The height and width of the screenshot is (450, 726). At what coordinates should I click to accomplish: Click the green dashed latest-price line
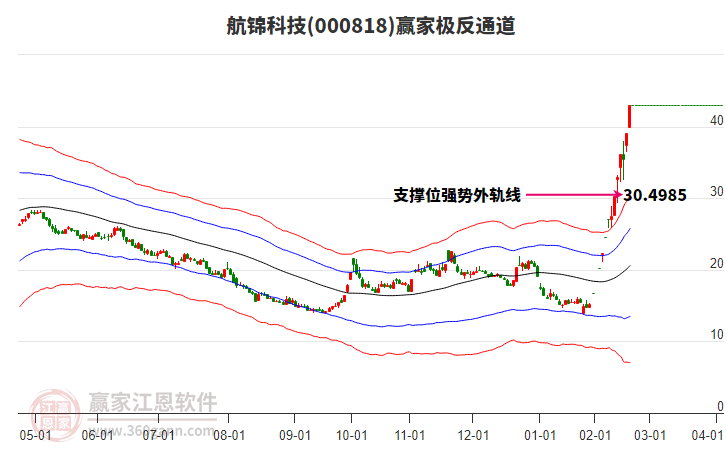(x=678, y=106)
